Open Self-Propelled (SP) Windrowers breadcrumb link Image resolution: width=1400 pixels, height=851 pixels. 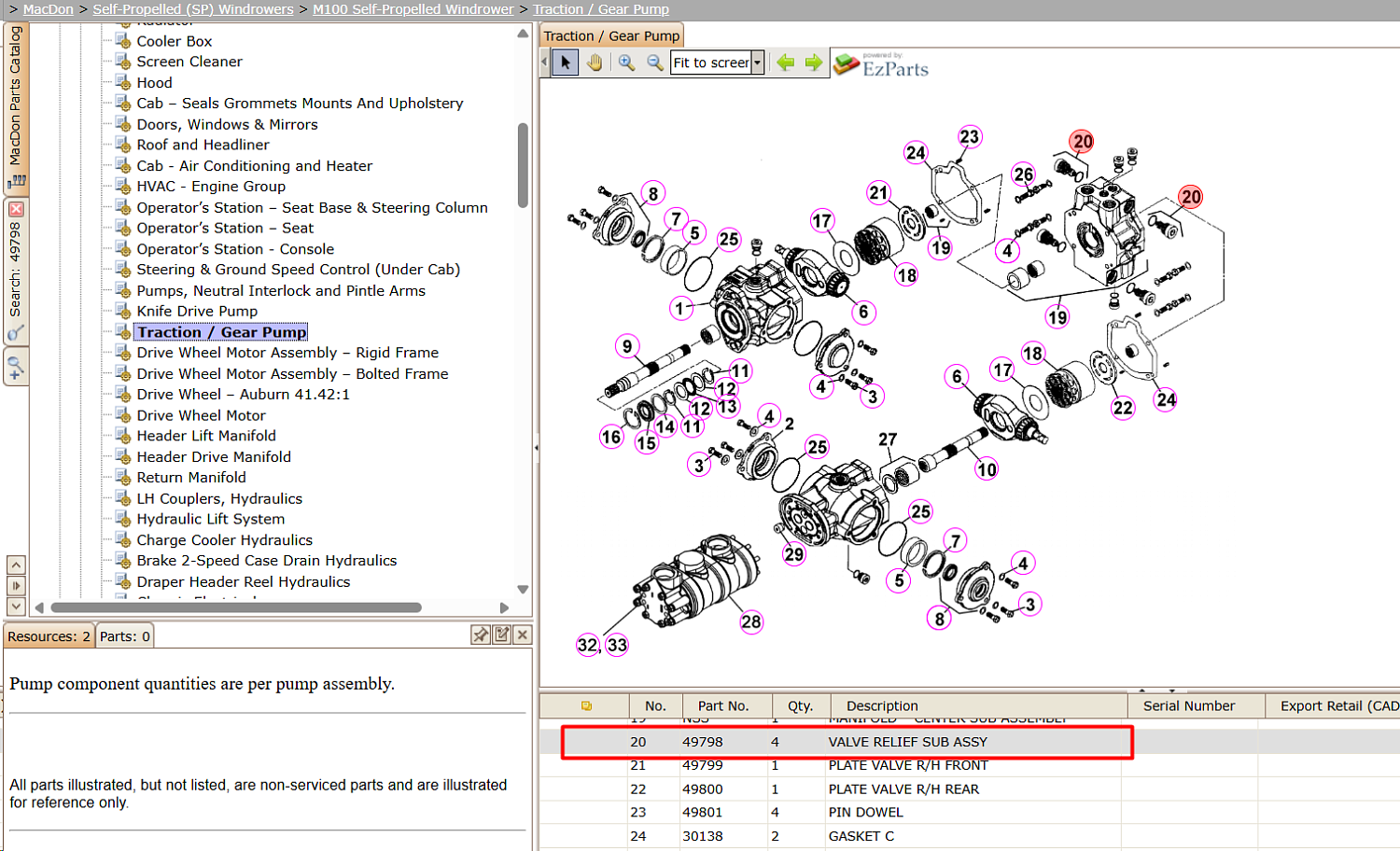[x=193, y=9]
